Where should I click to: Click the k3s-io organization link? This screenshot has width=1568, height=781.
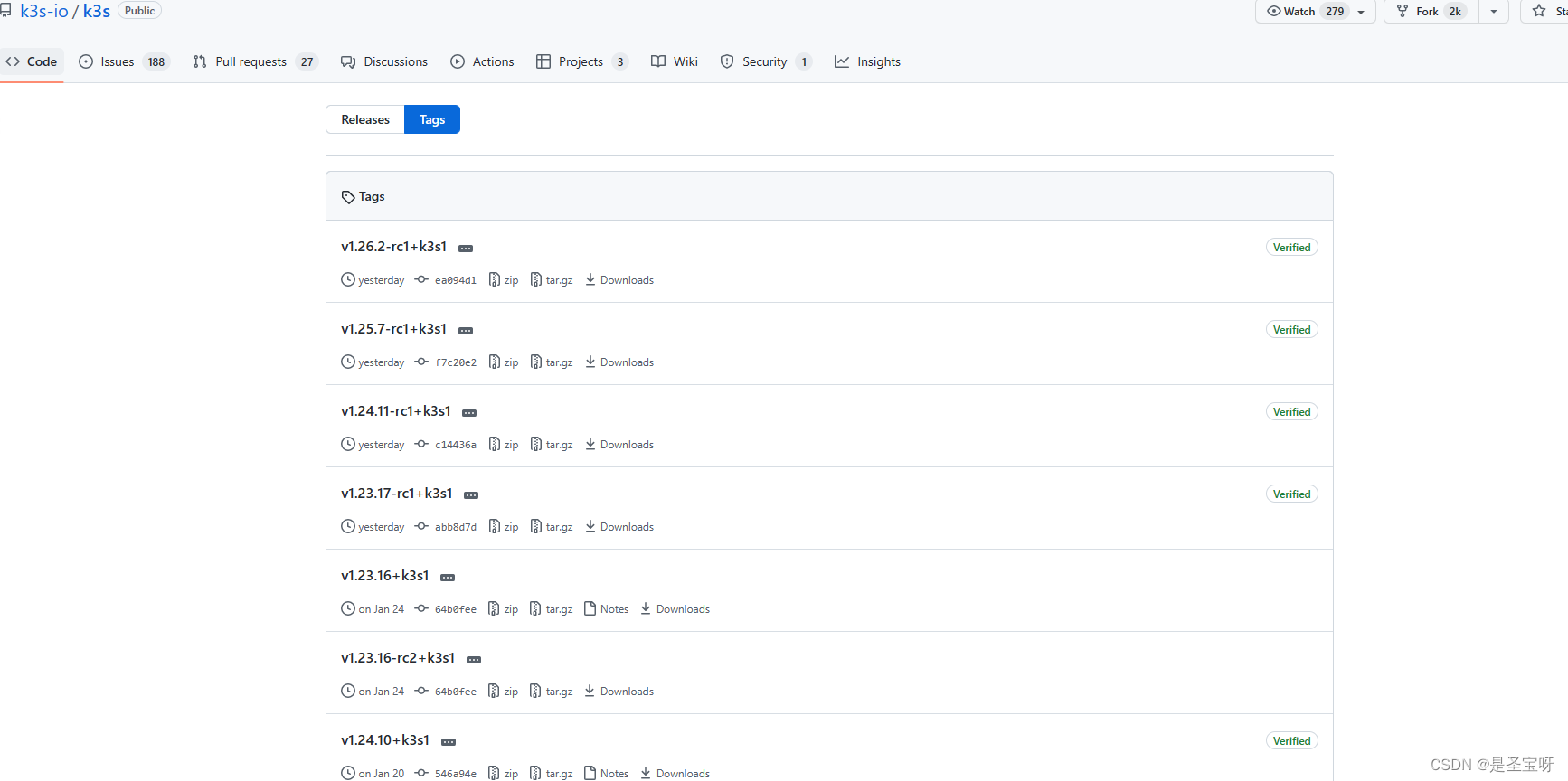click(x=44, y=11)
